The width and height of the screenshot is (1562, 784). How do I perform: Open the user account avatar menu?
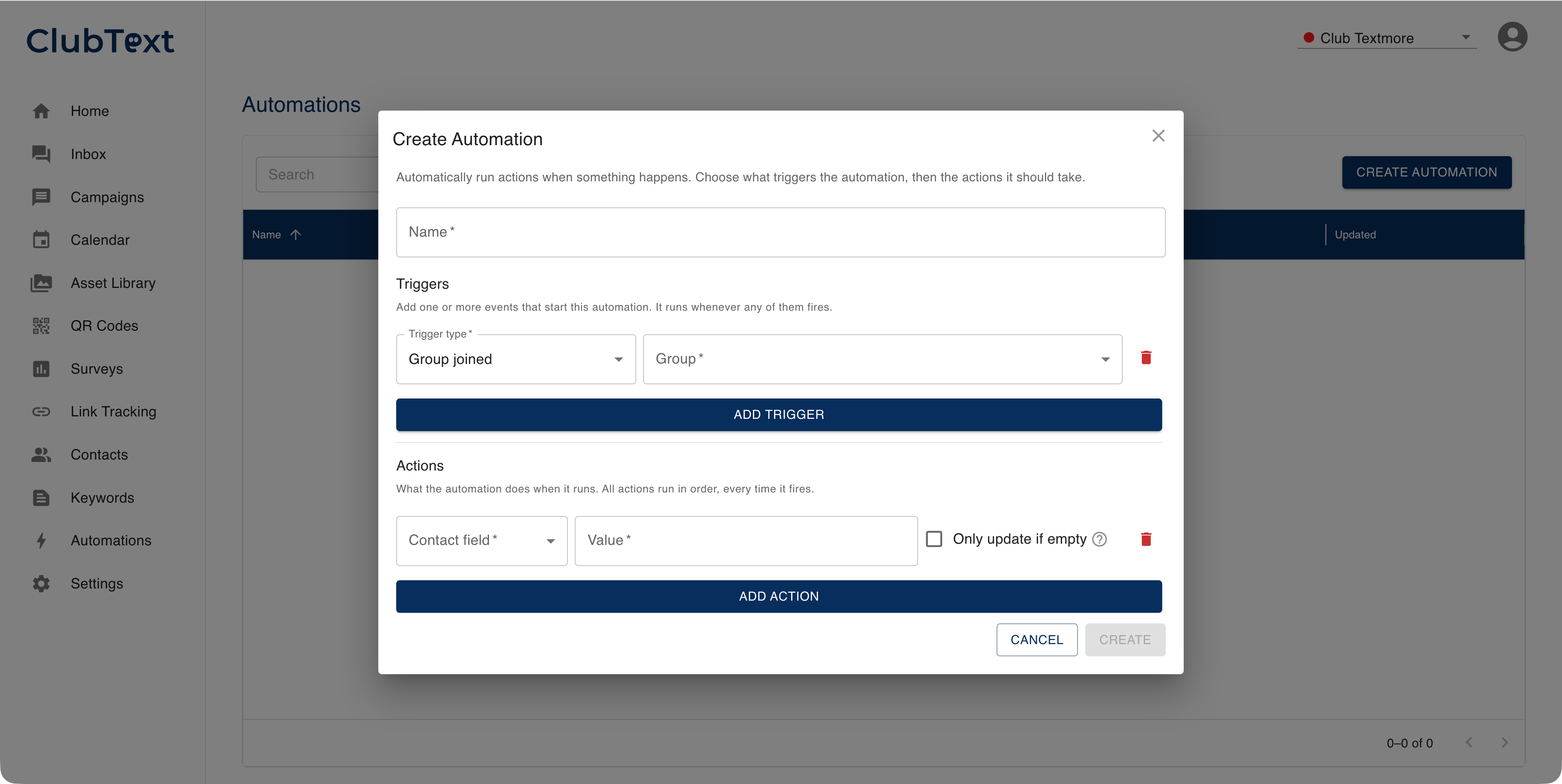[1512, 37]
